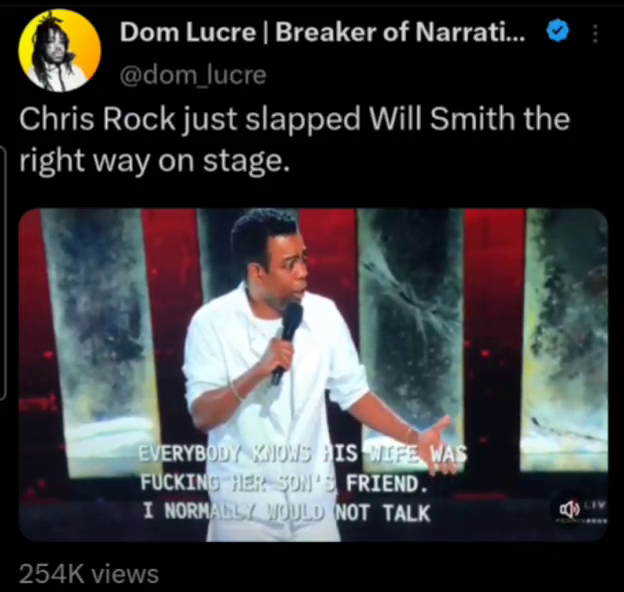
Task: Click the '254K views' count
Action: [x=89, y=574]
